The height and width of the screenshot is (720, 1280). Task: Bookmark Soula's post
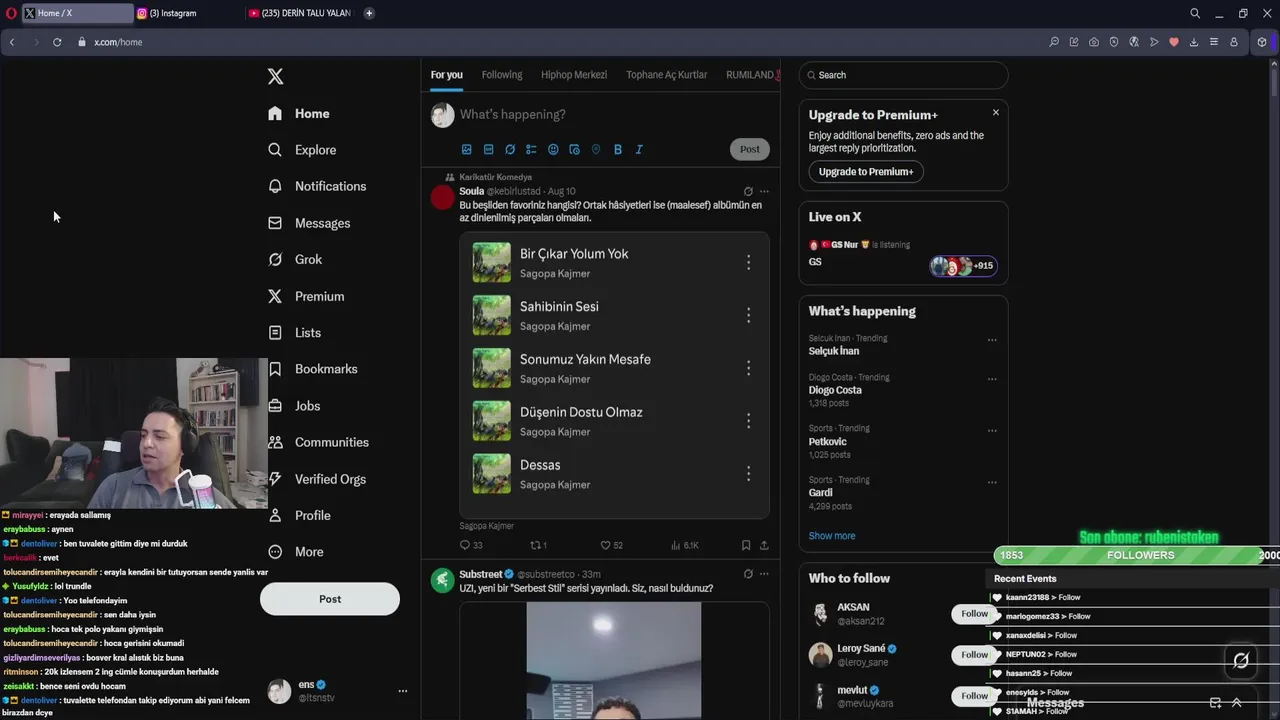tap(746, 545)
